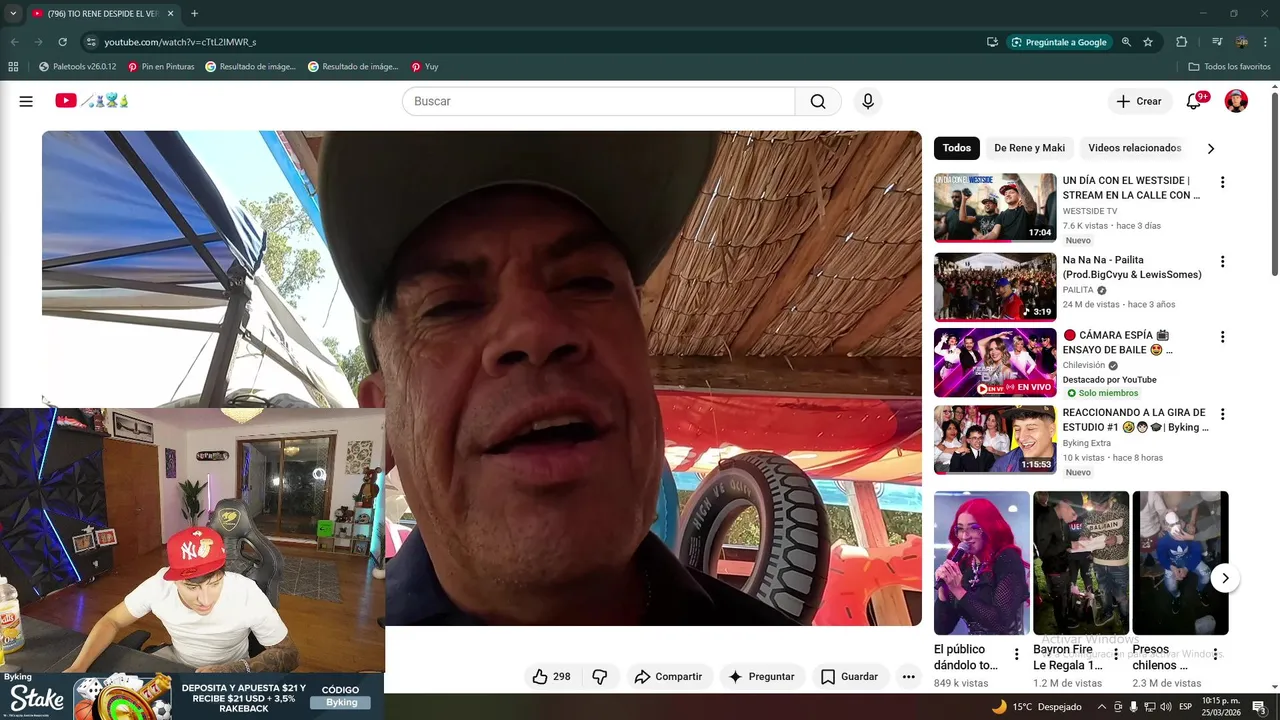Image resolution: width=1280 pixels, height=720 pixels.
Task: Open options for 'Presos chilenos' short
Action: [1216, 655]
